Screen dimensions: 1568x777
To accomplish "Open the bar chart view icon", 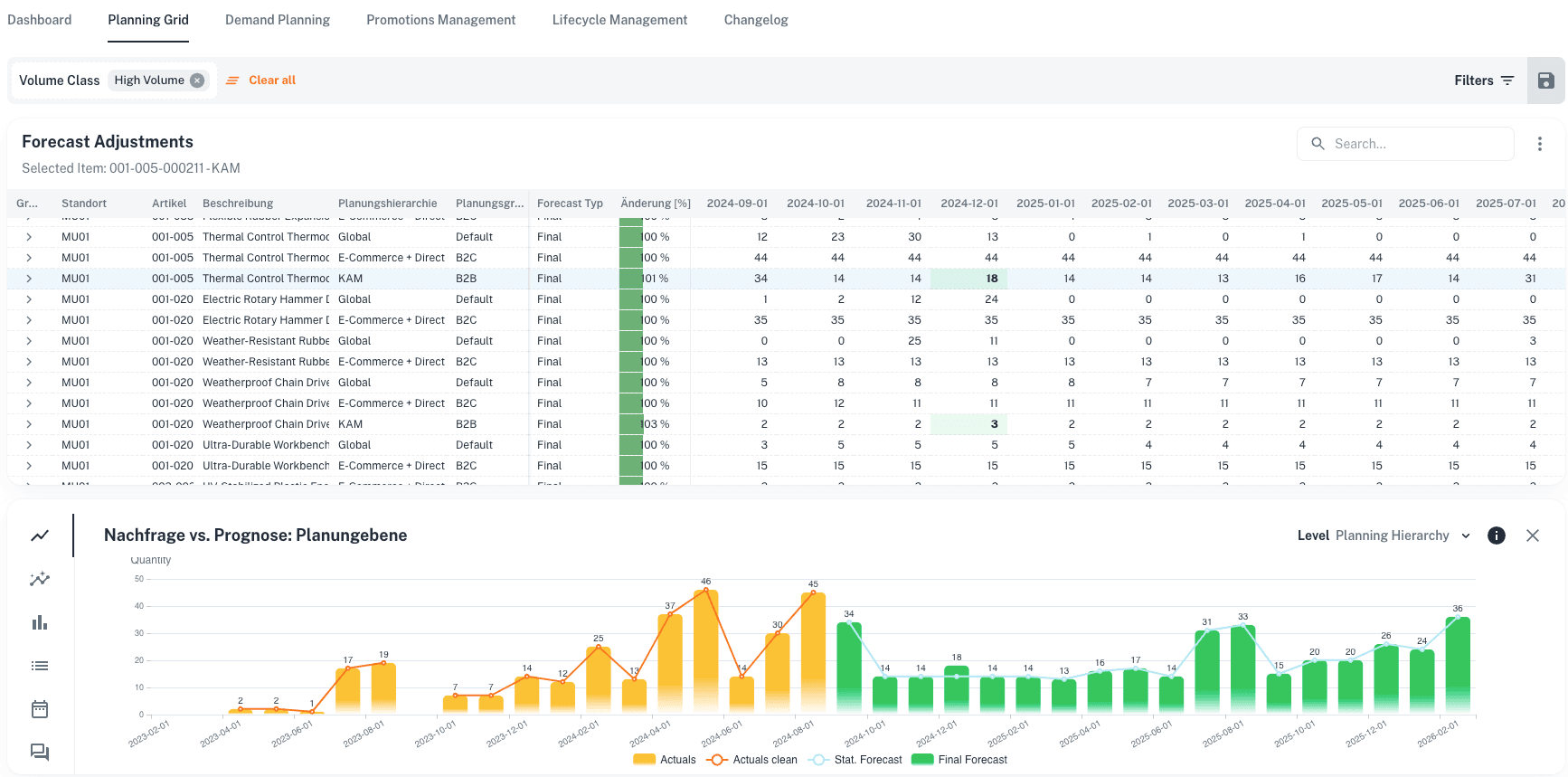I will [40, 622].
